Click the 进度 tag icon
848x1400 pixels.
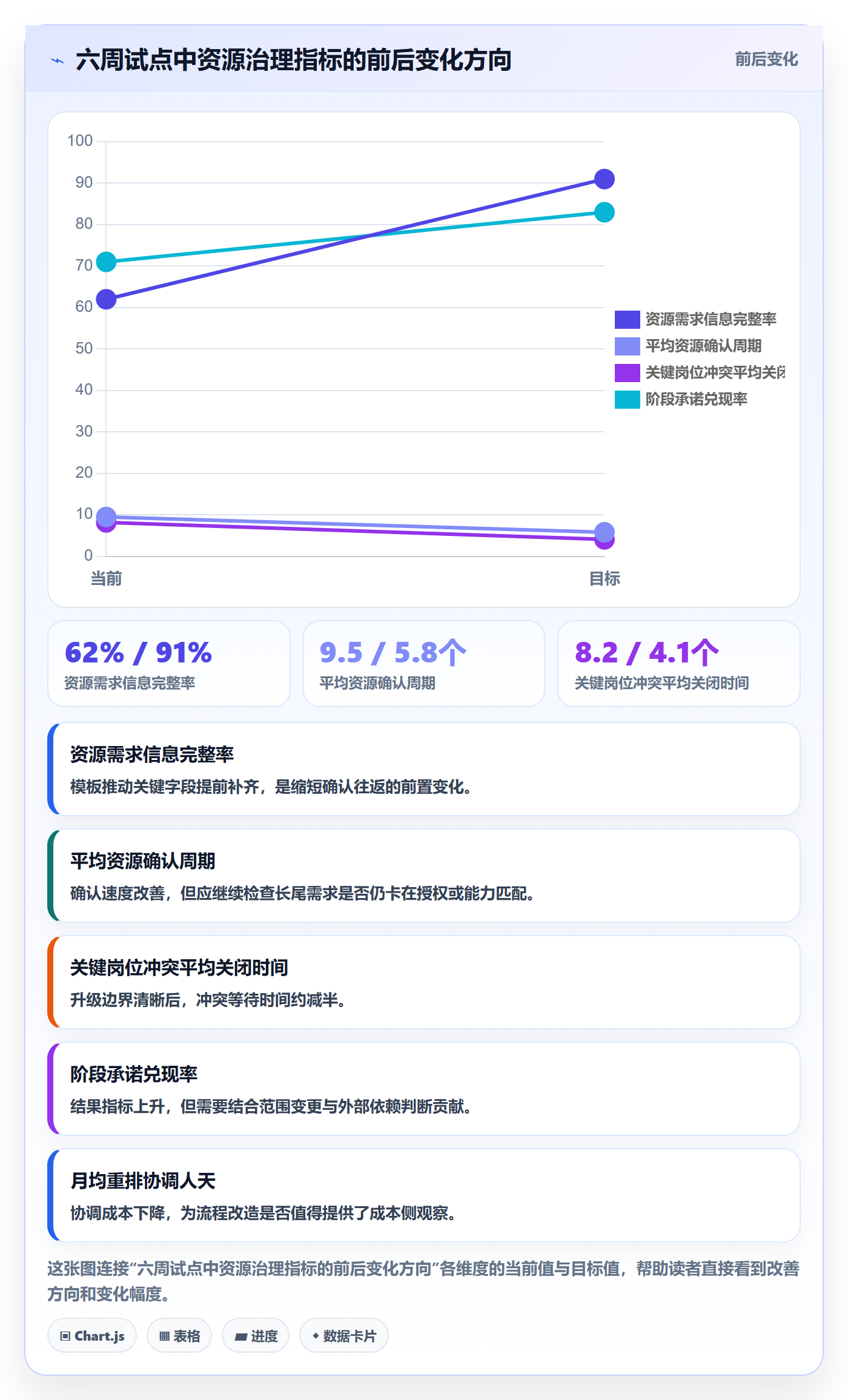click(240, 1336)
